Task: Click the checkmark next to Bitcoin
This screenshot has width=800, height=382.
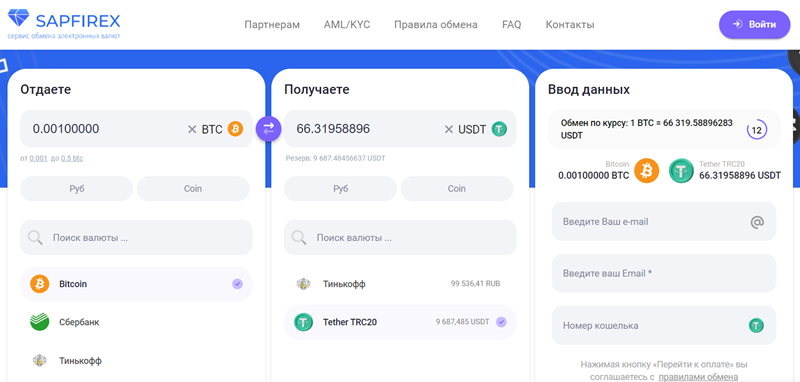Action: pyautogui.click(x=237, y=284)
